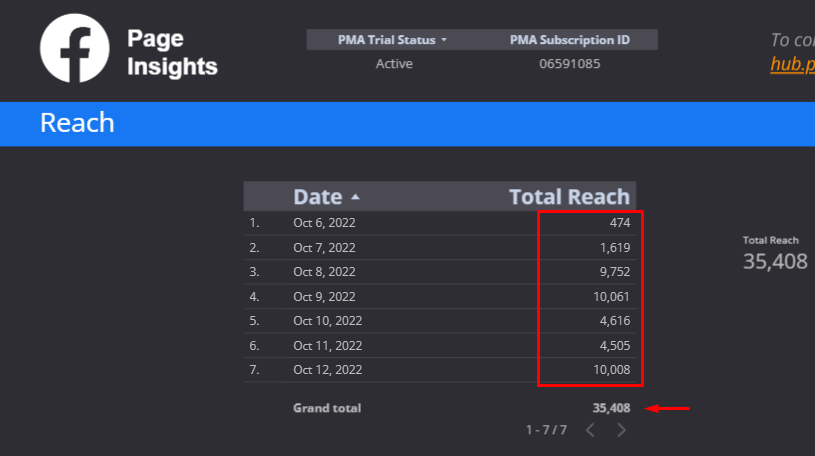Go to next table page arrow
The height and width of the screenshot is (456, 815).
[621, 430]
